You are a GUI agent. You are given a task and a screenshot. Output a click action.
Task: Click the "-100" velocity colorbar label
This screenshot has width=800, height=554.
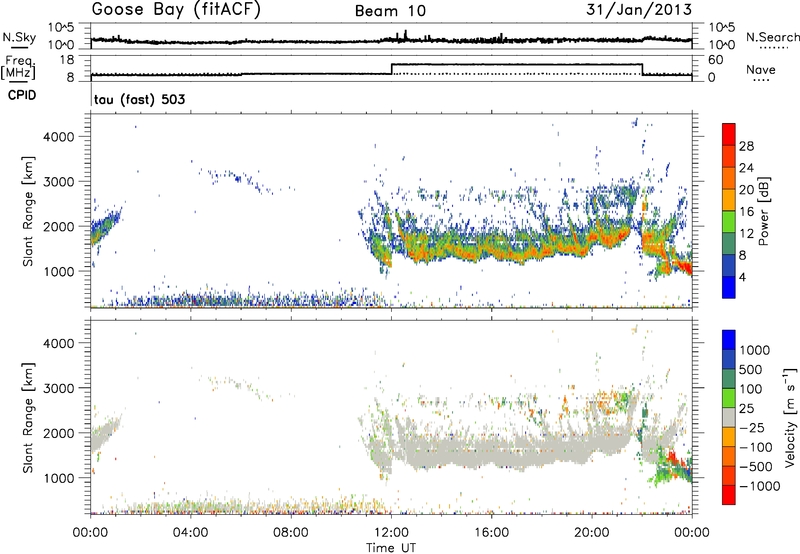756,447
